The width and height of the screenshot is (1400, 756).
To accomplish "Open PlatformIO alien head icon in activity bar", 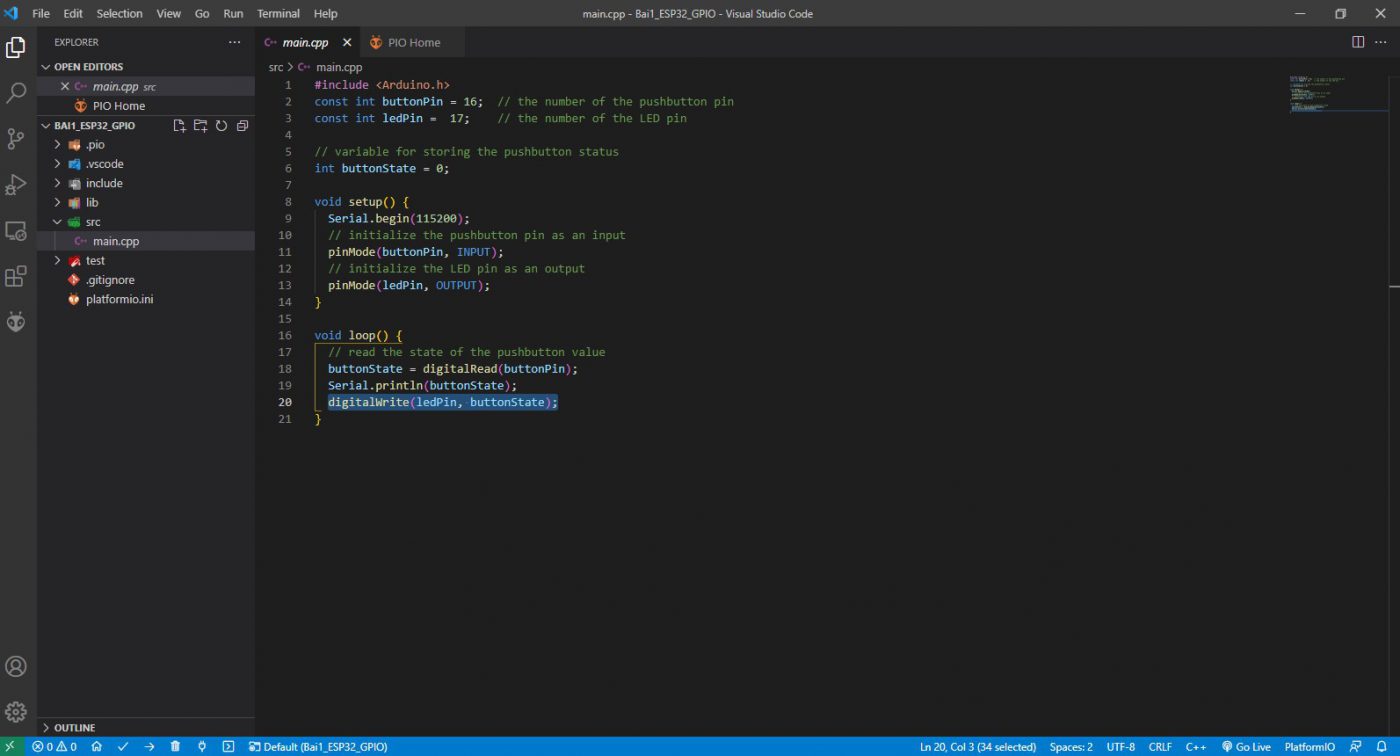I will 16,321.
